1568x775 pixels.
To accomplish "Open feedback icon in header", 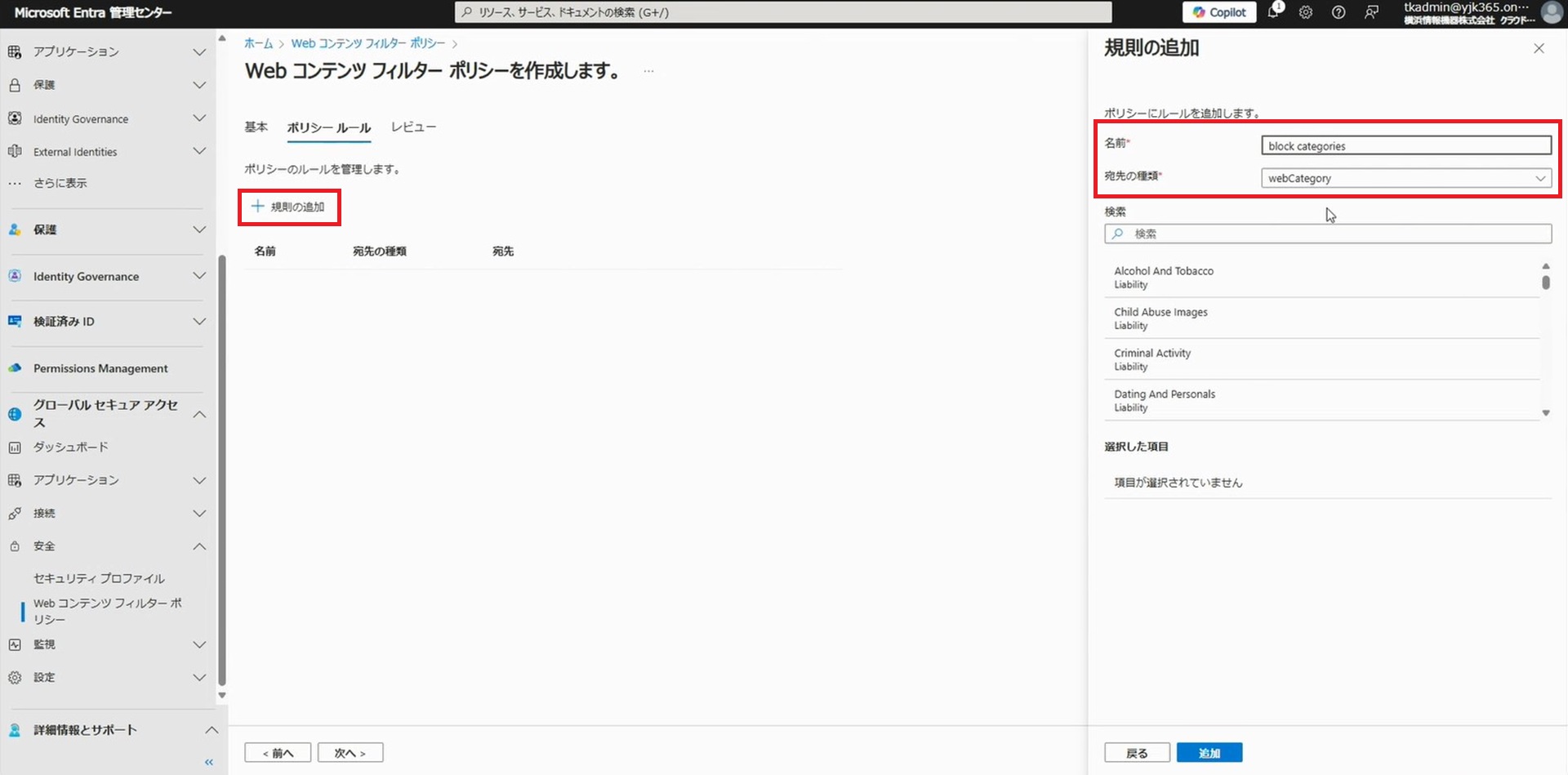I will 1371,12.
